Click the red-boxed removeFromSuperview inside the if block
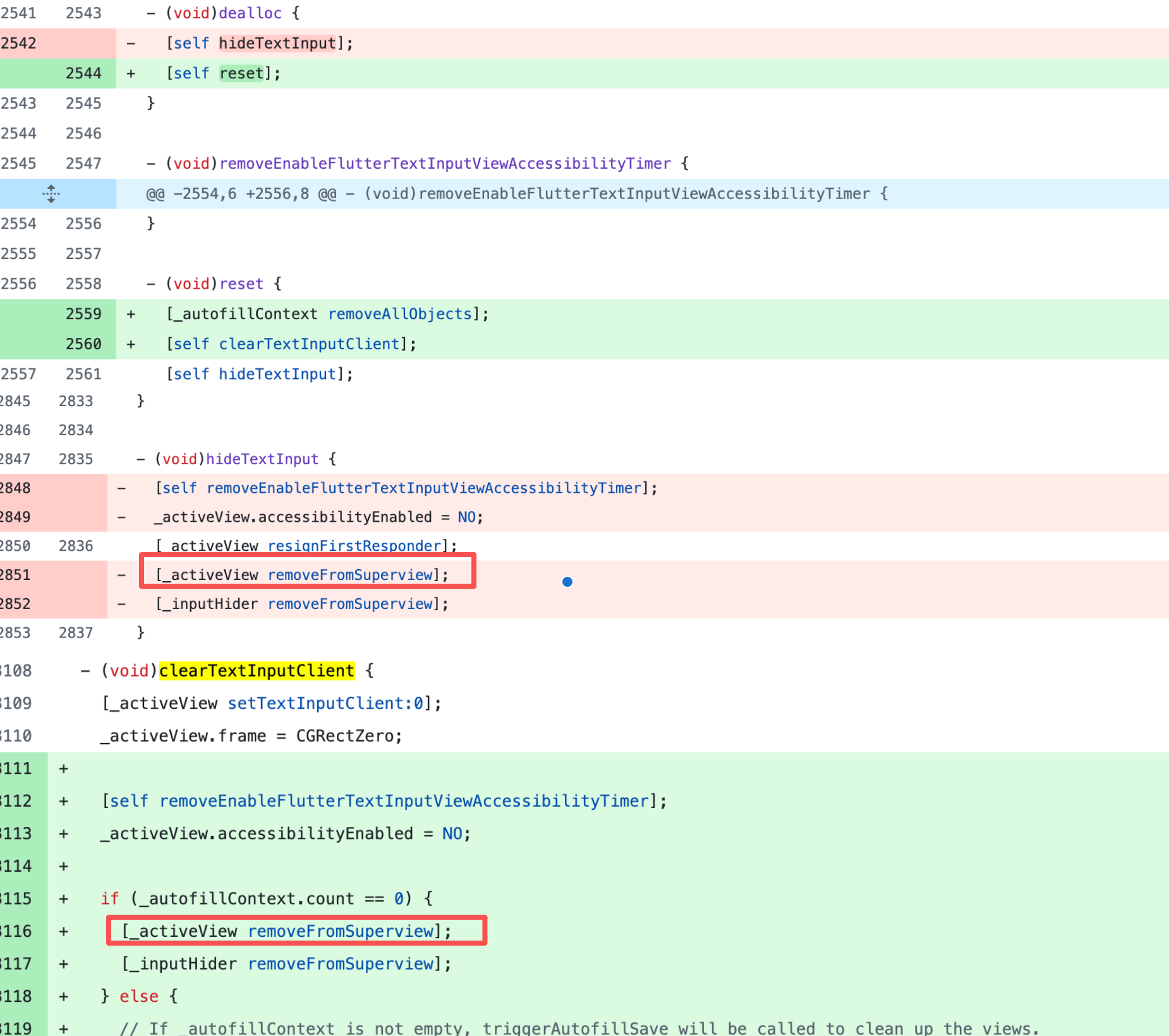 [341, 931]
